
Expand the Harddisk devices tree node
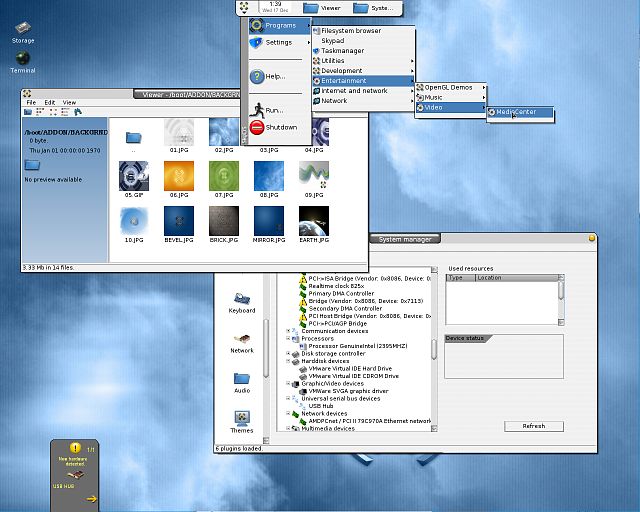pyautogui.click(x=288, y=361)
